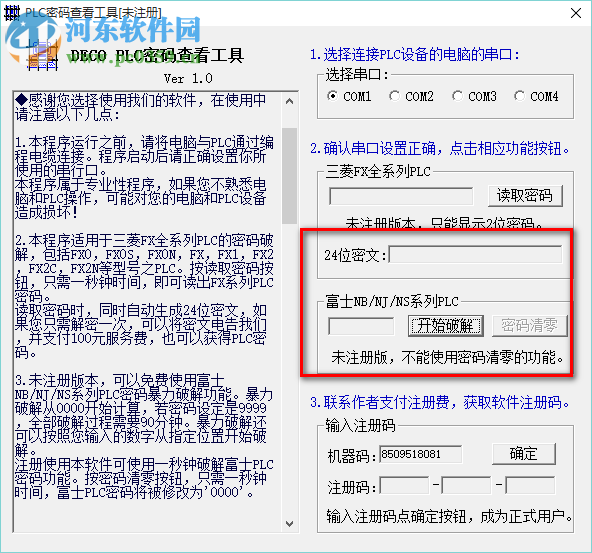Click the 开始破解 button

point(446,326)
